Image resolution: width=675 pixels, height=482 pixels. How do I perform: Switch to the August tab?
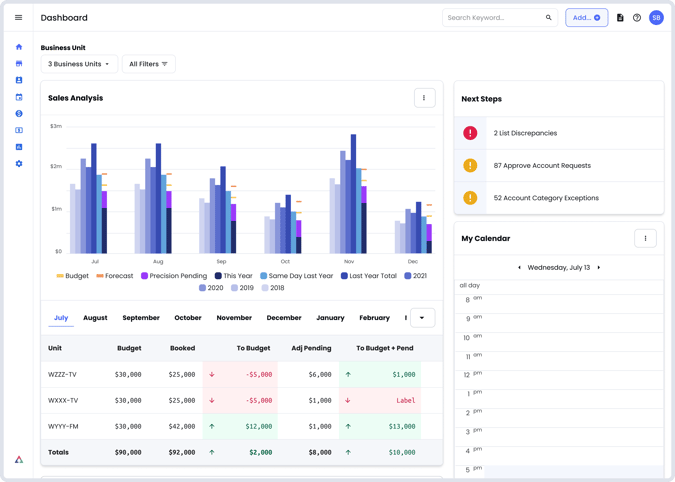(x=95, y=318)
